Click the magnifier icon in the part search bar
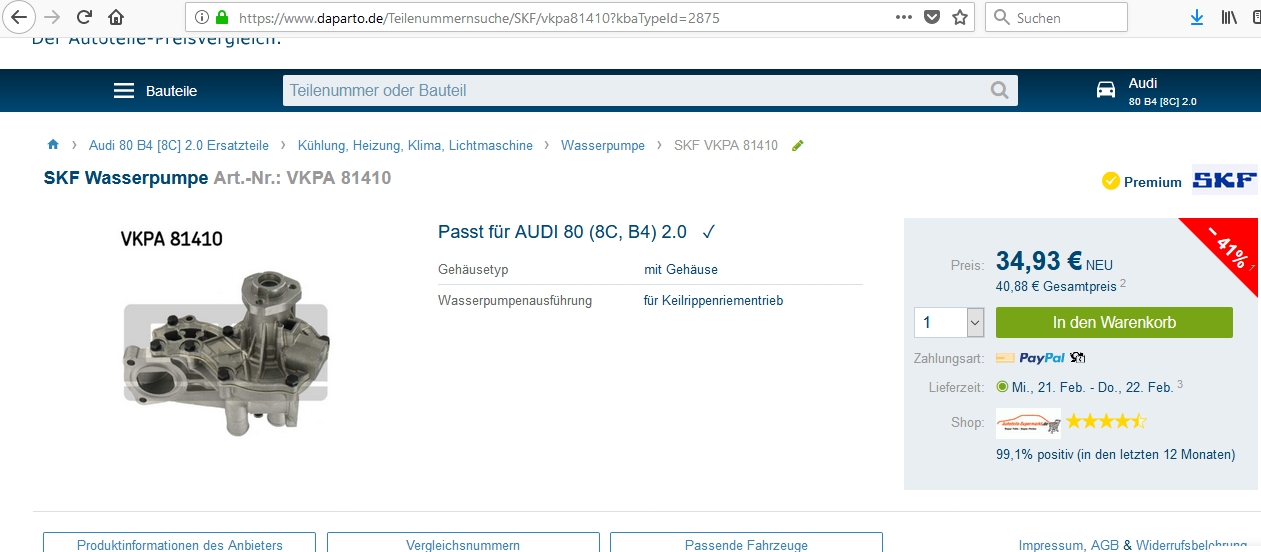1261x552 pixels. tap(999, 91)
